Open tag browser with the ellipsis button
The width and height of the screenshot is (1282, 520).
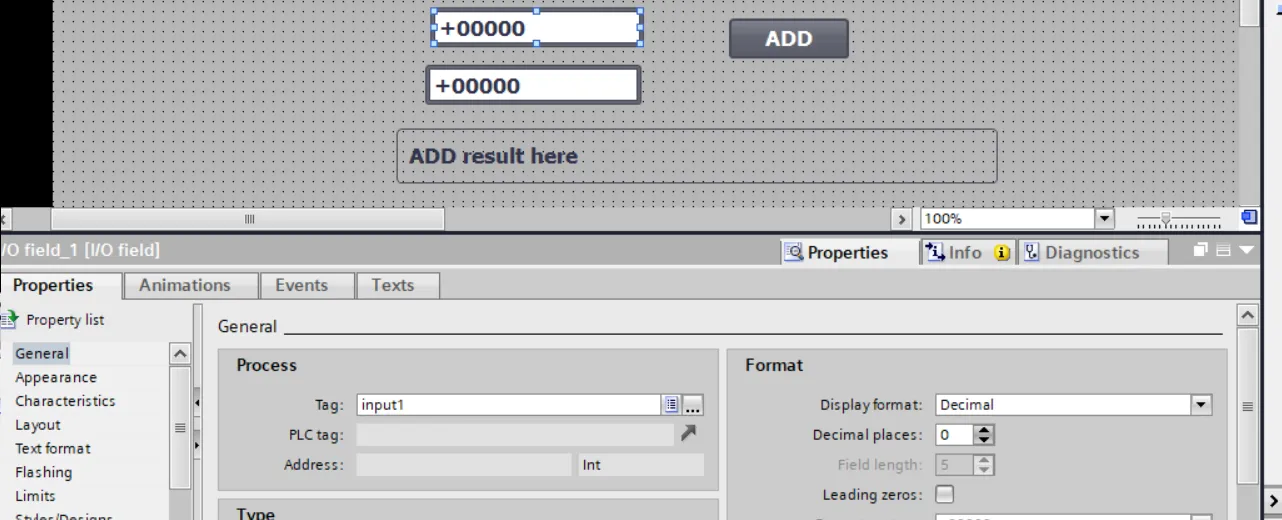(693, 405)
